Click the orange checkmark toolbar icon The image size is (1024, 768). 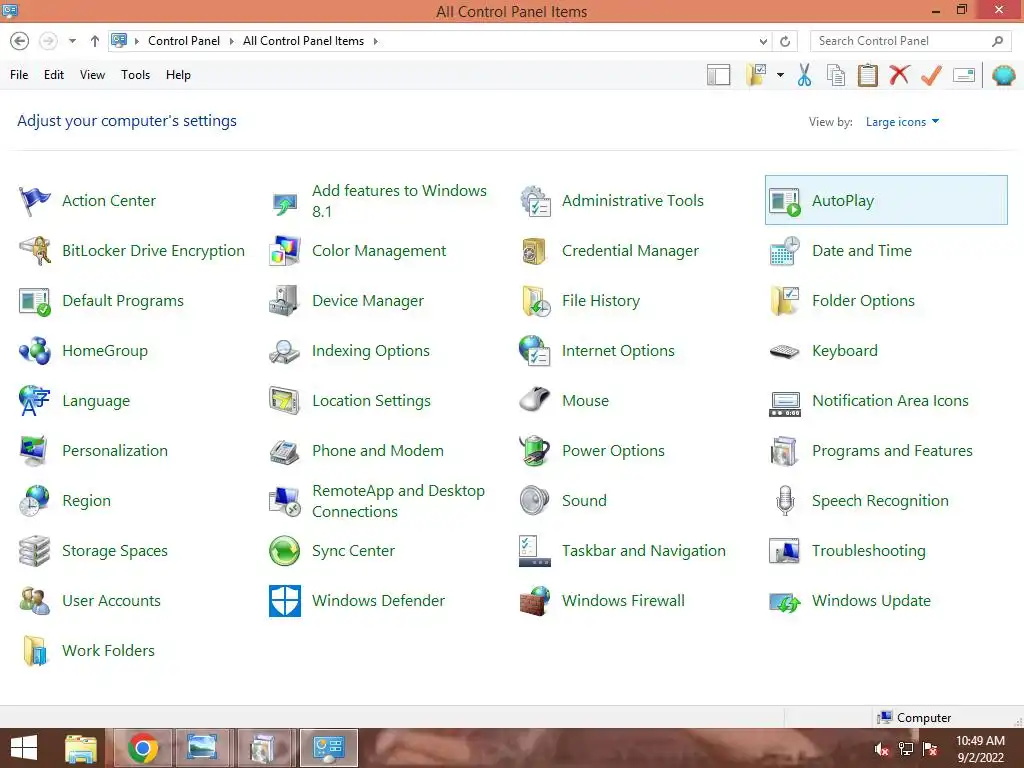pos(931,75)
